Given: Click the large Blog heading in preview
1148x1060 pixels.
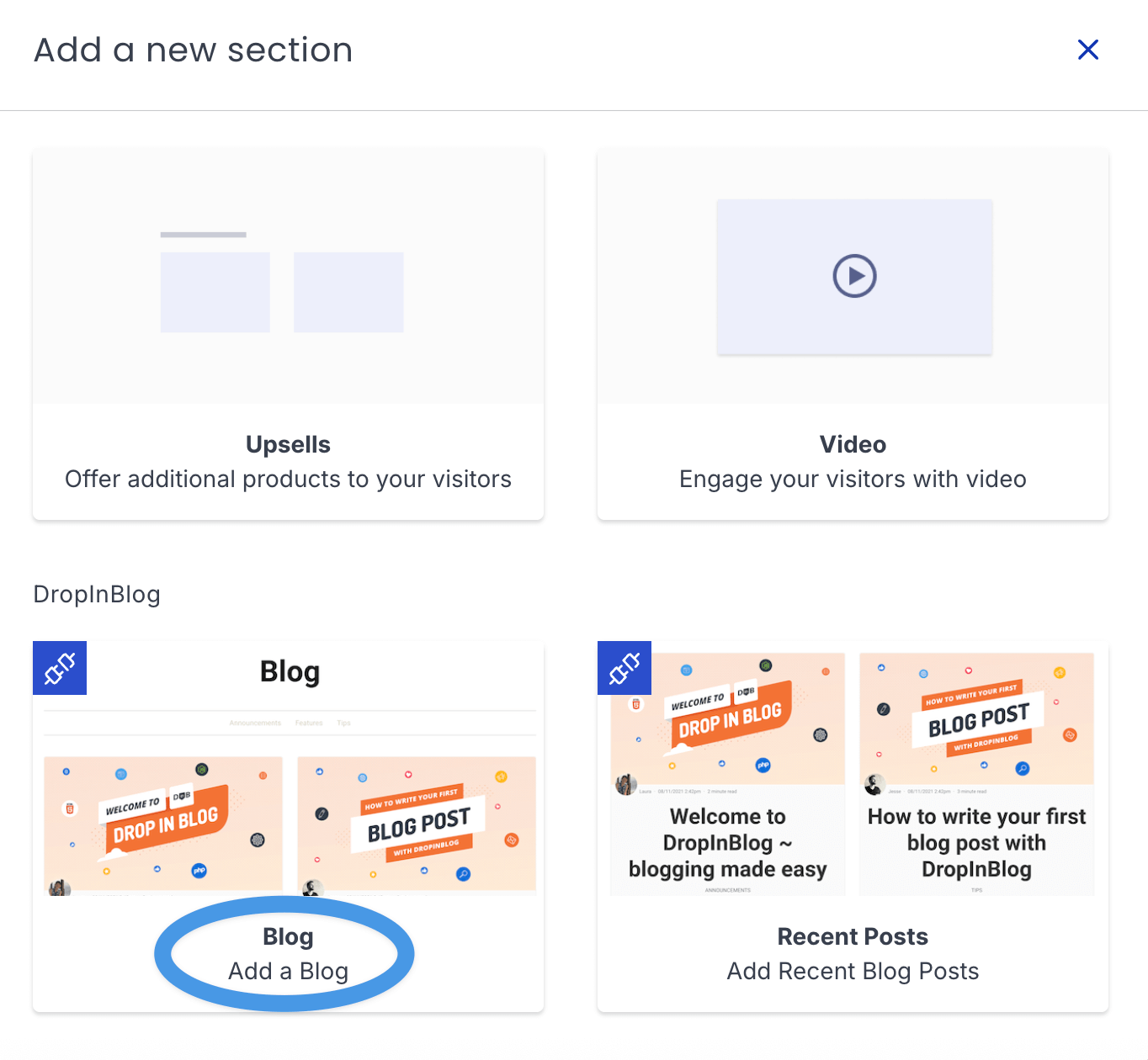Looking at the screenshot, I should [x=290, y=672].
